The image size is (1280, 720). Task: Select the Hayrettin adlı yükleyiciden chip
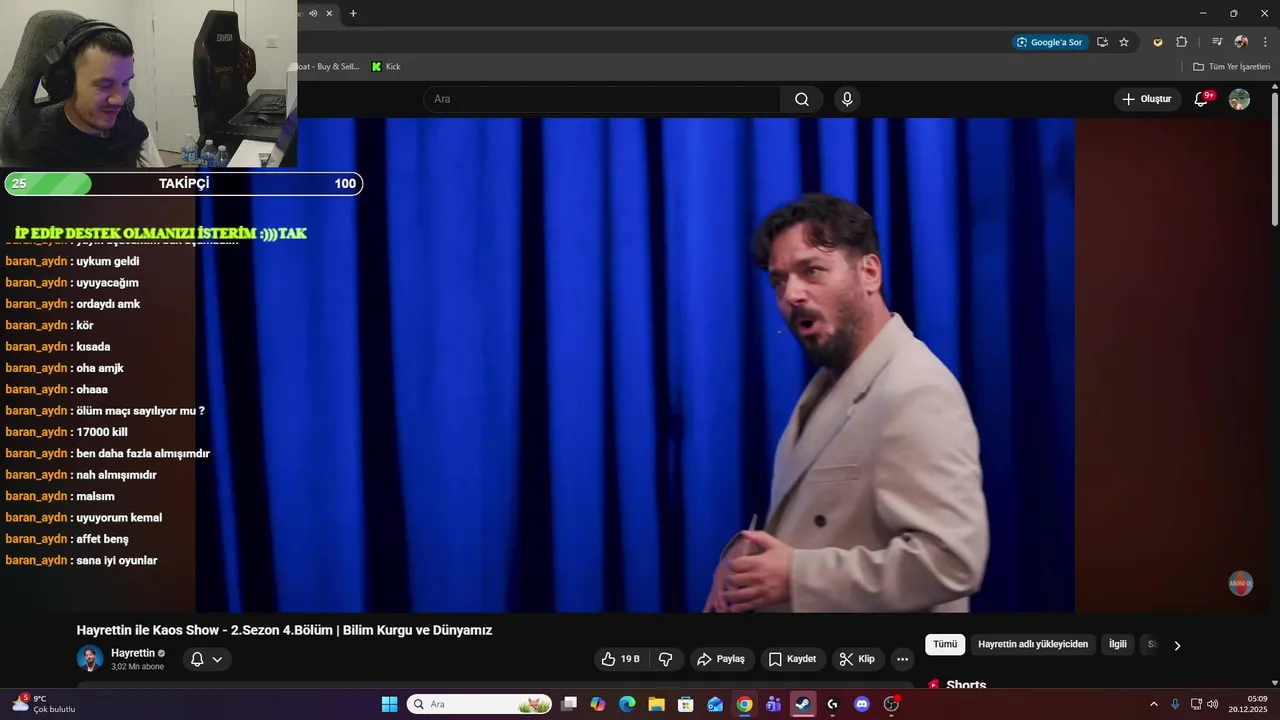coord(1033,645)
